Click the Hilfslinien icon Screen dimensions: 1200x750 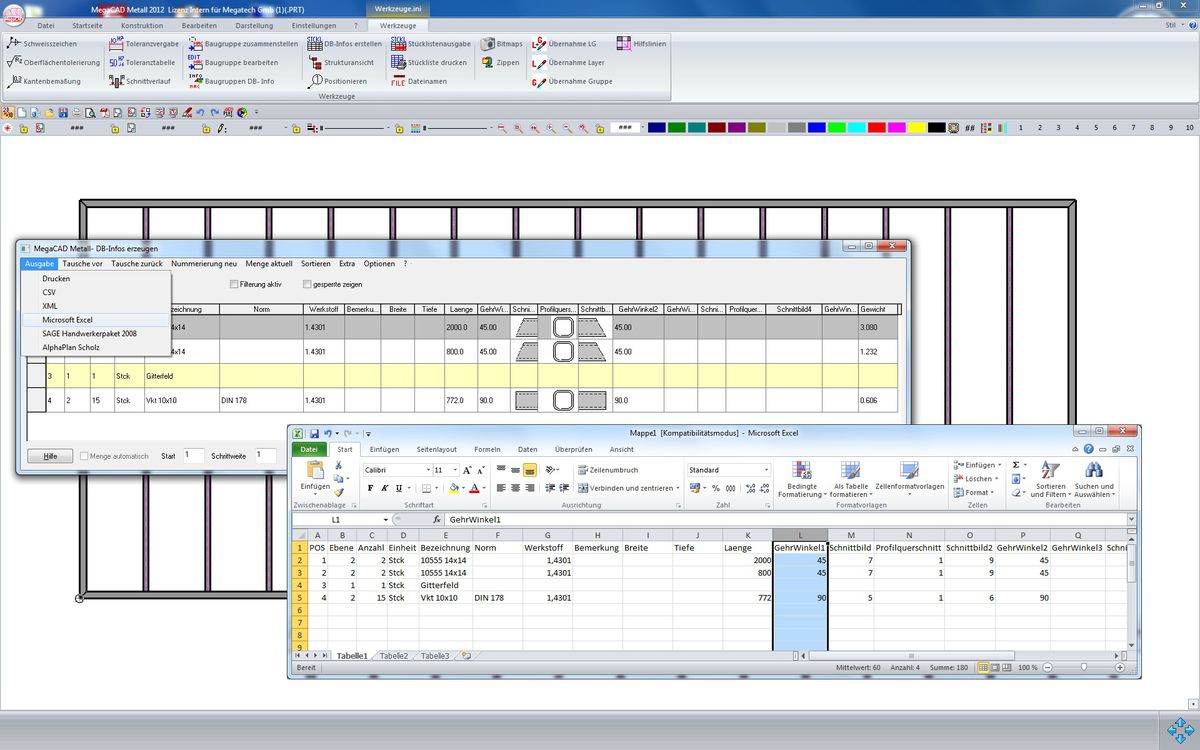tap(624, 44)
